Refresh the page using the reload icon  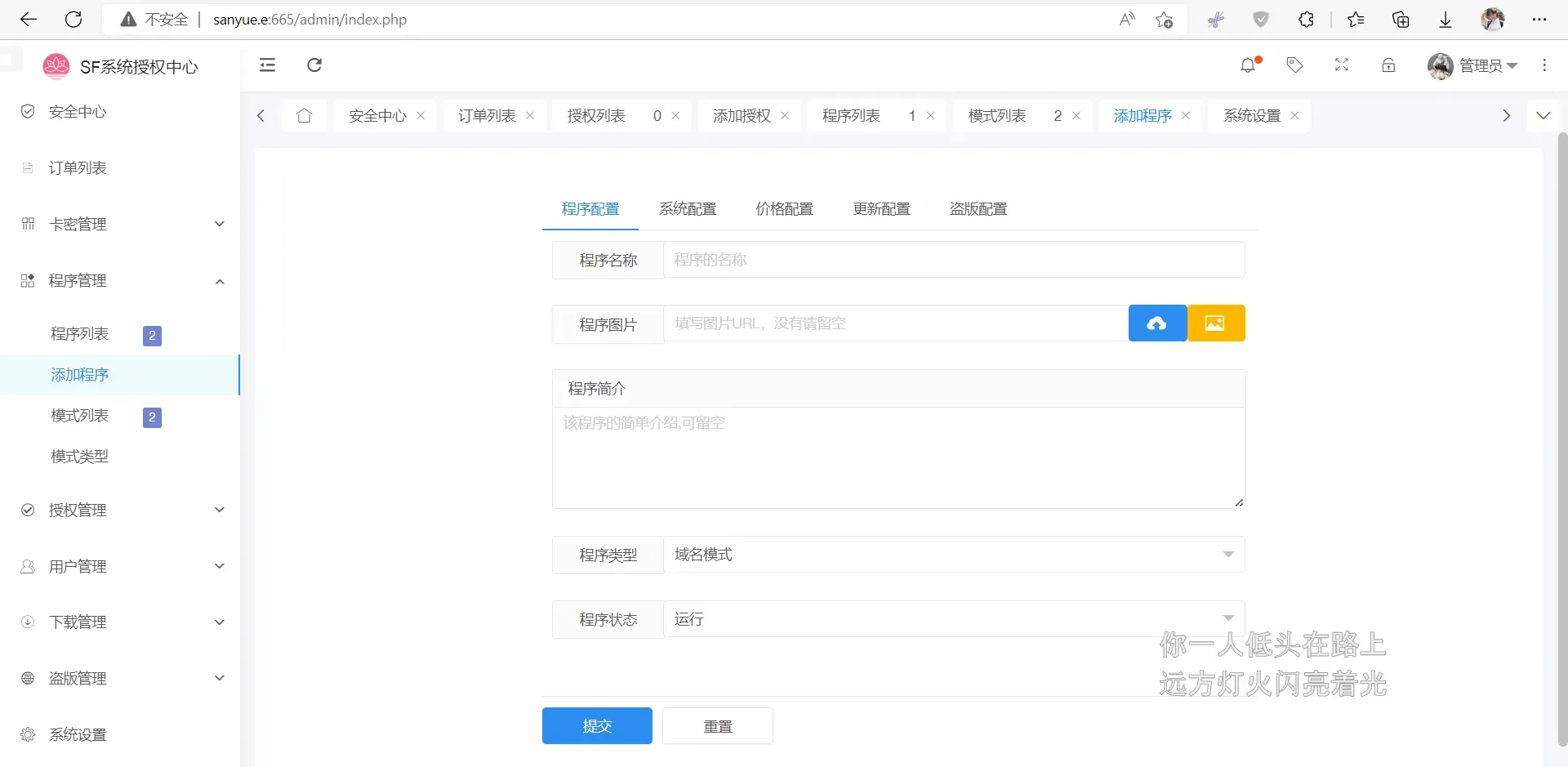pyautogui.click(x=314, y=65)
